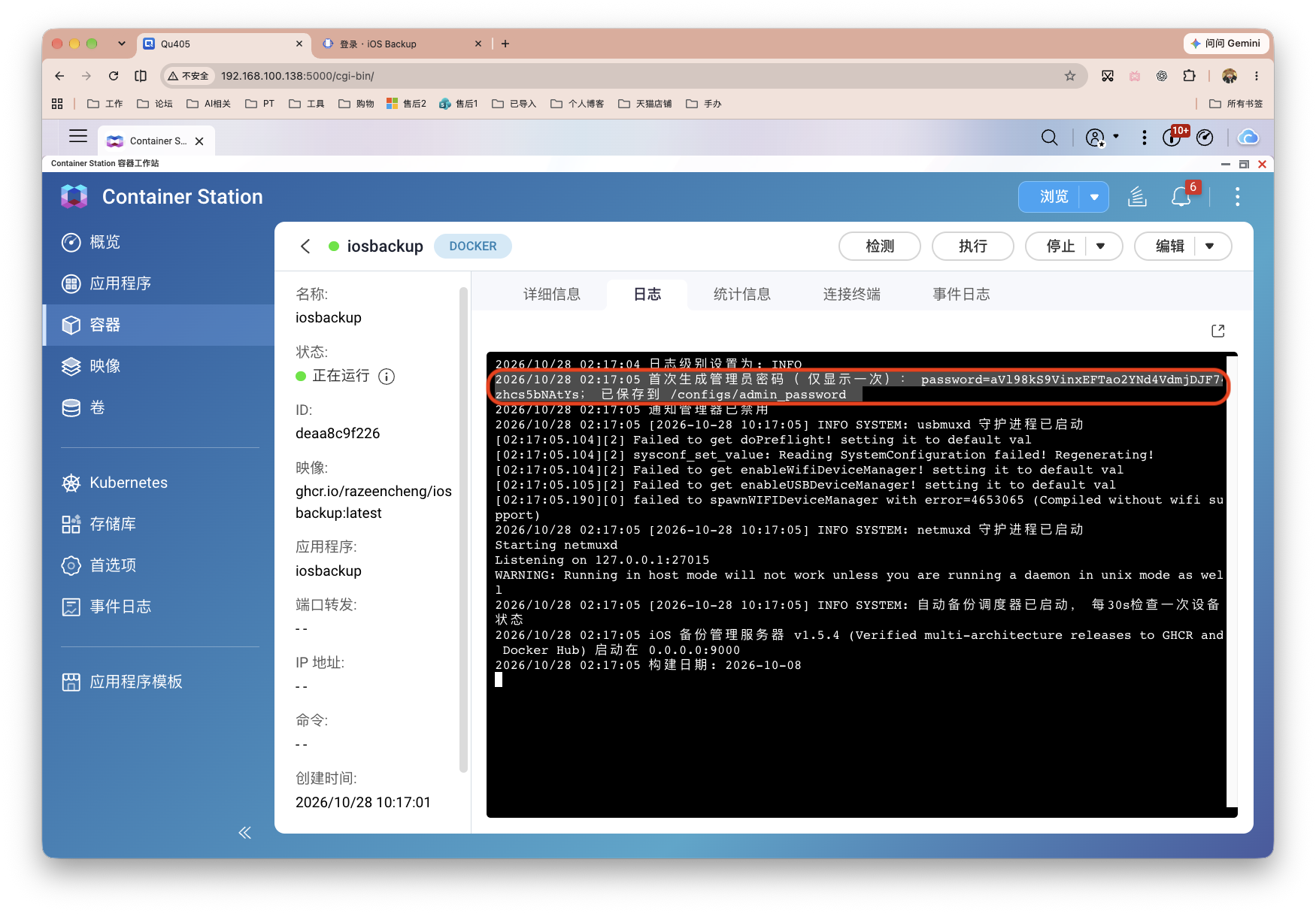
Task: Open the log in external window icon
Action: pyautogui.click(x=1218, y=331)
